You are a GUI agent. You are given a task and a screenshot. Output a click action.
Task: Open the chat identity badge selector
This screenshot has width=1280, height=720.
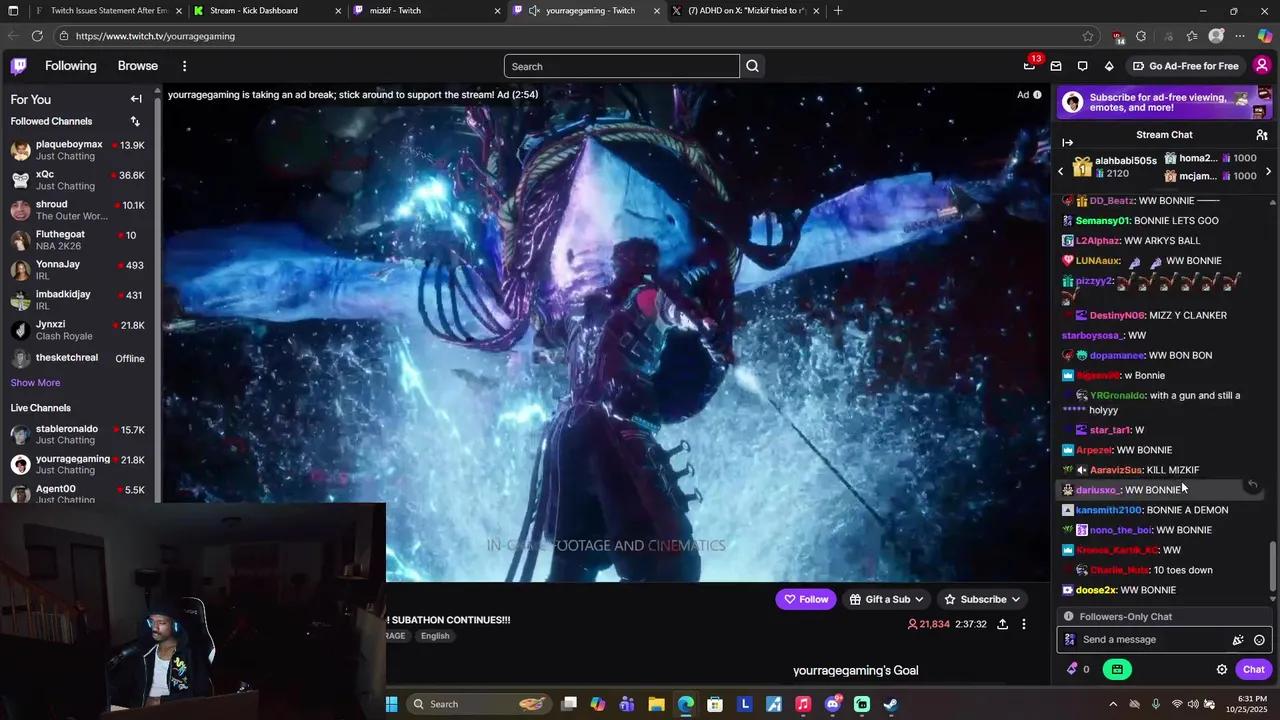(1071, 640)
